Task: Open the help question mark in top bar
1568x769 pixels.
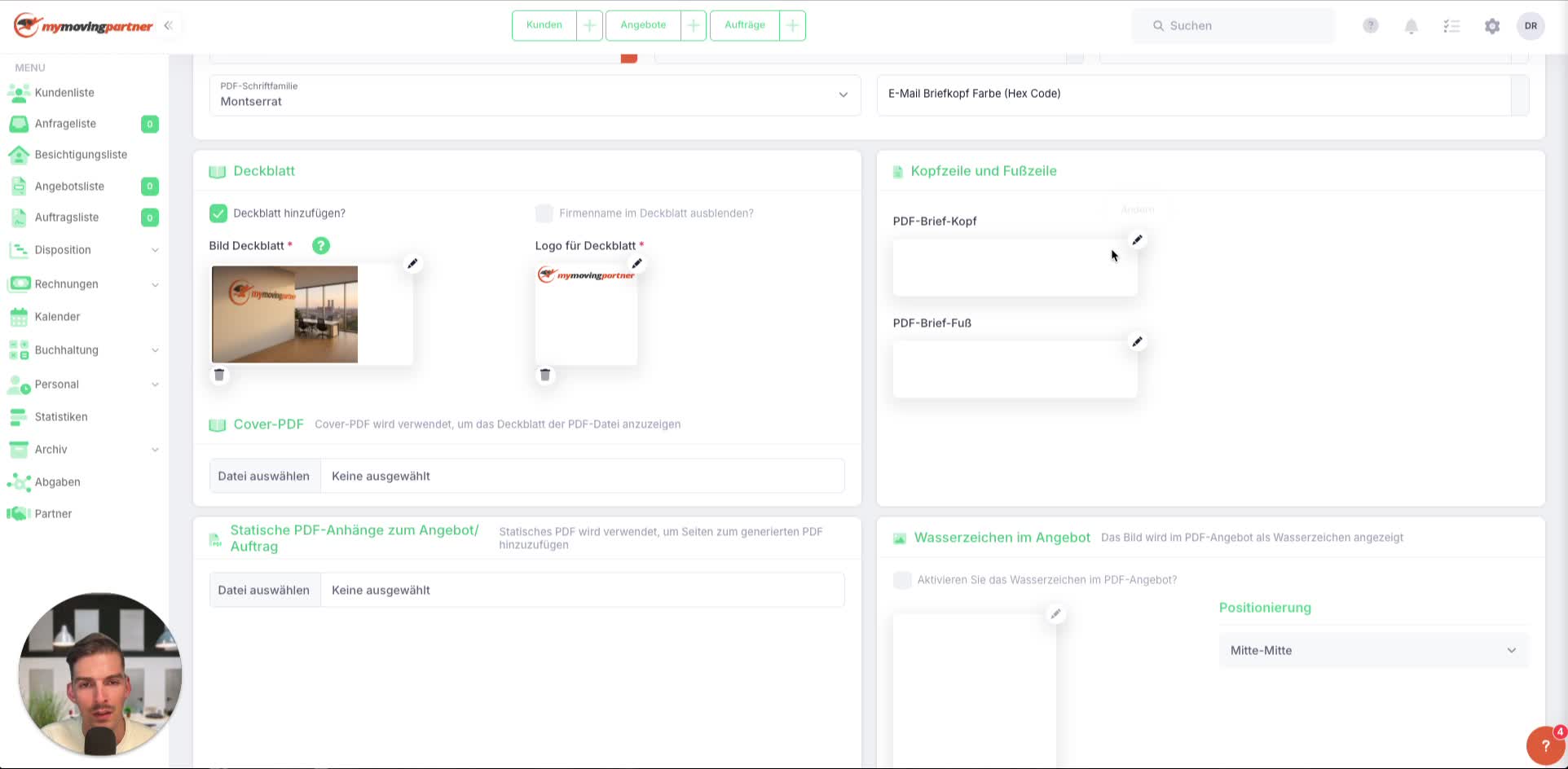Action: 1371,25
